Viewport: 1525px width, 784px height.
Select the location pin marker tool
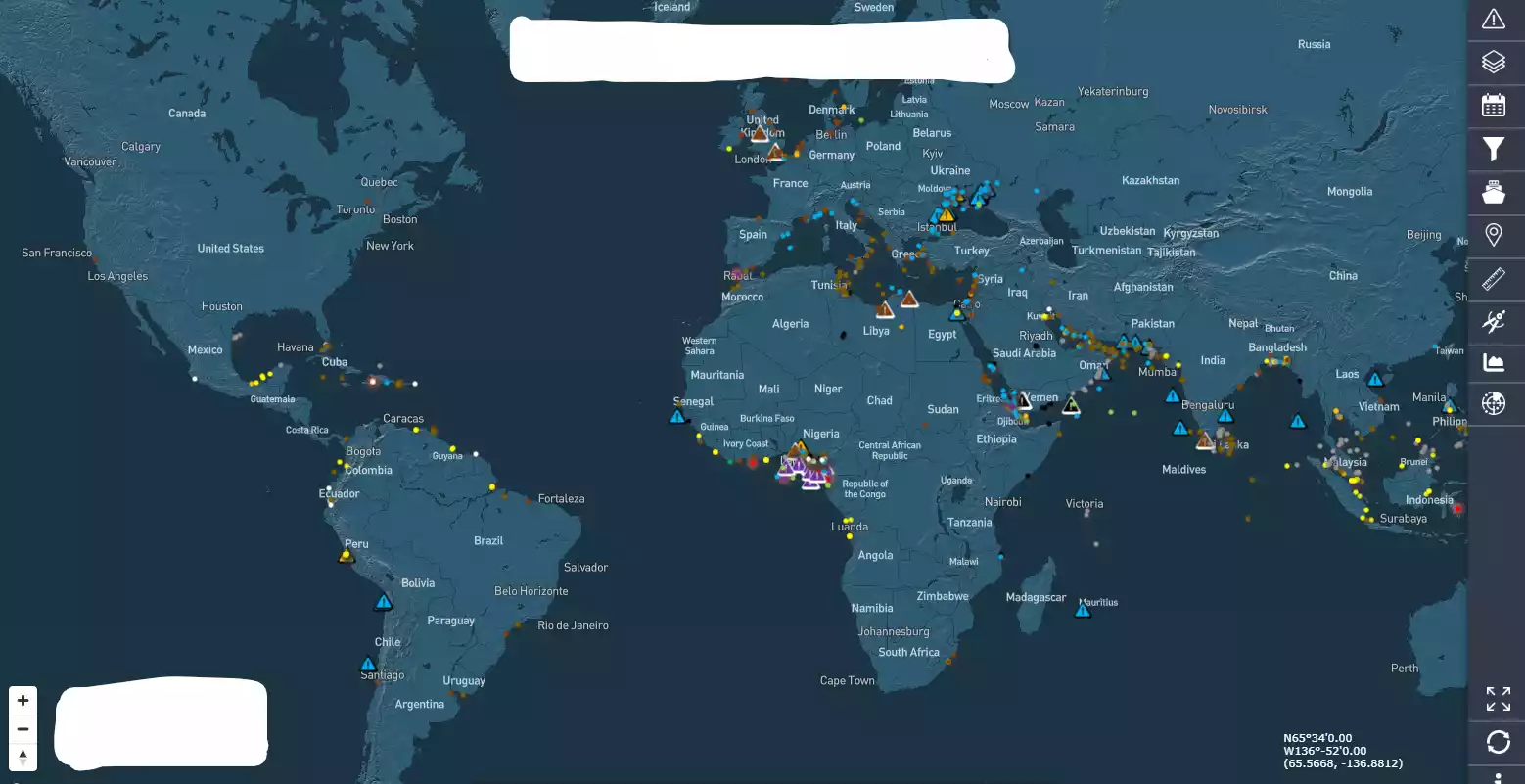(1495, 235)
